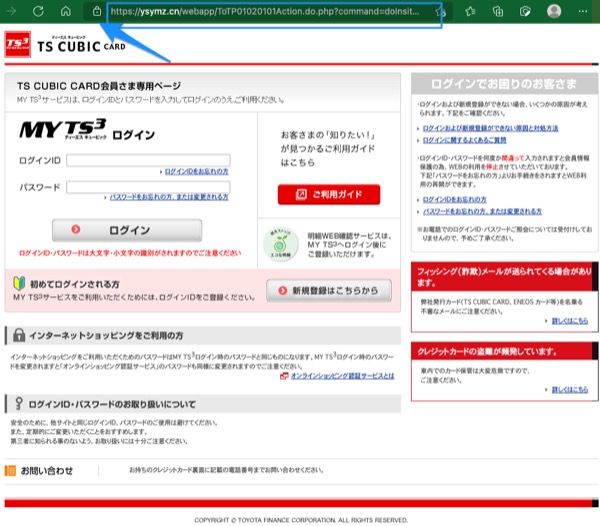The height and width of the screenshot is (526, 600).
Task: Click the phishing mail warning red header
Action: click(504, 277)
